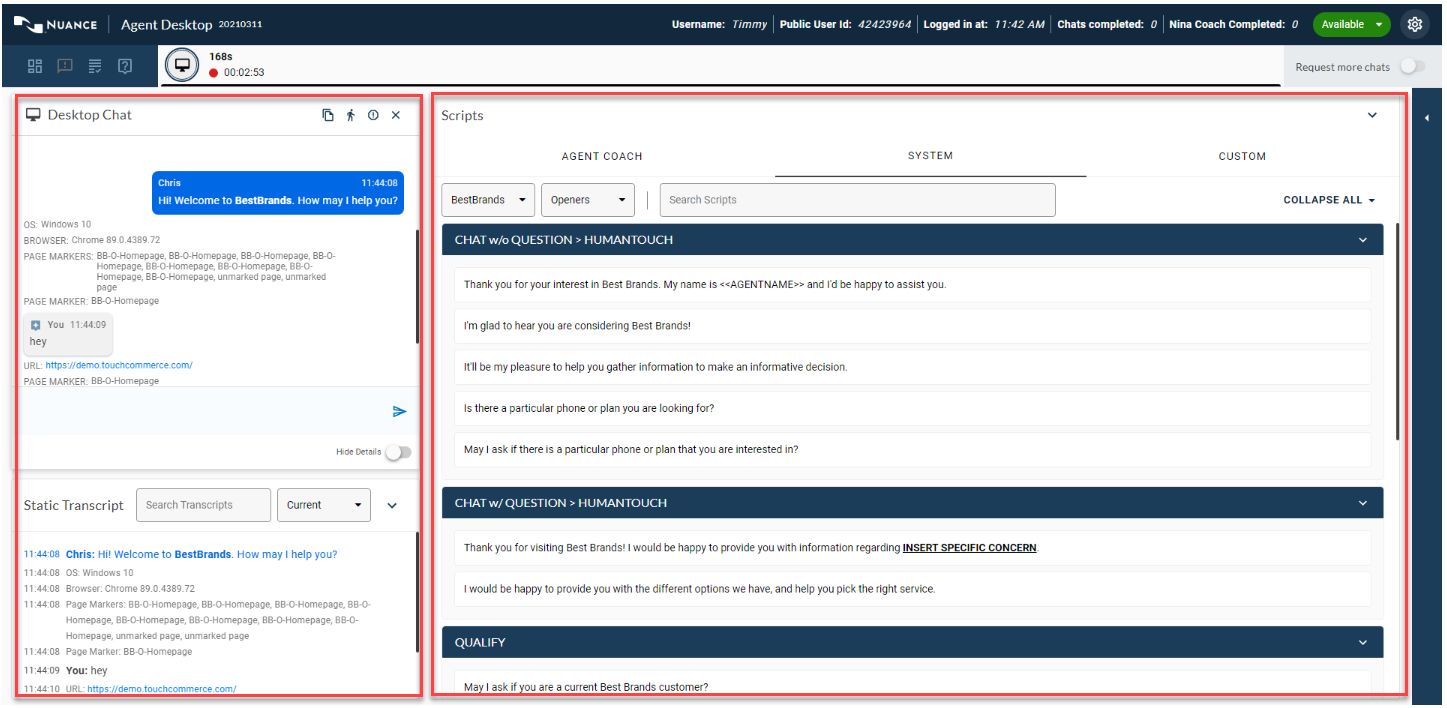
Task: Switch to the CUSTOM scripts tab
Action: [x=1242, y=156]
